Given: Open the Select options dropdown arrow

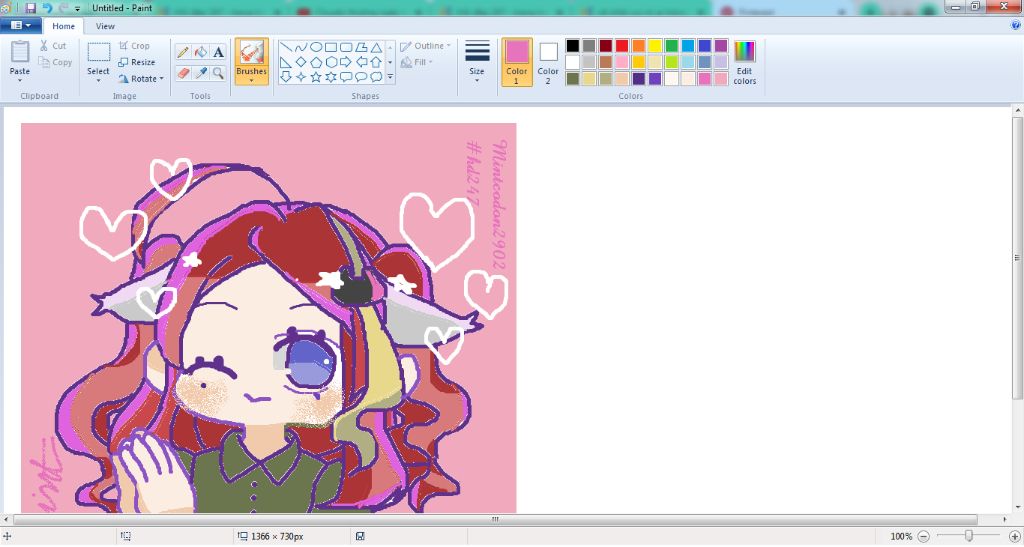Looking at the screenshot, I should click(99, 81).
